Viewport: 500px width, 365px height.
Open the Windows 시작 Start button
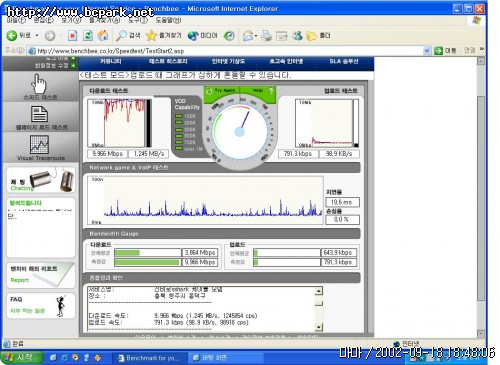[x=22, y=358]
